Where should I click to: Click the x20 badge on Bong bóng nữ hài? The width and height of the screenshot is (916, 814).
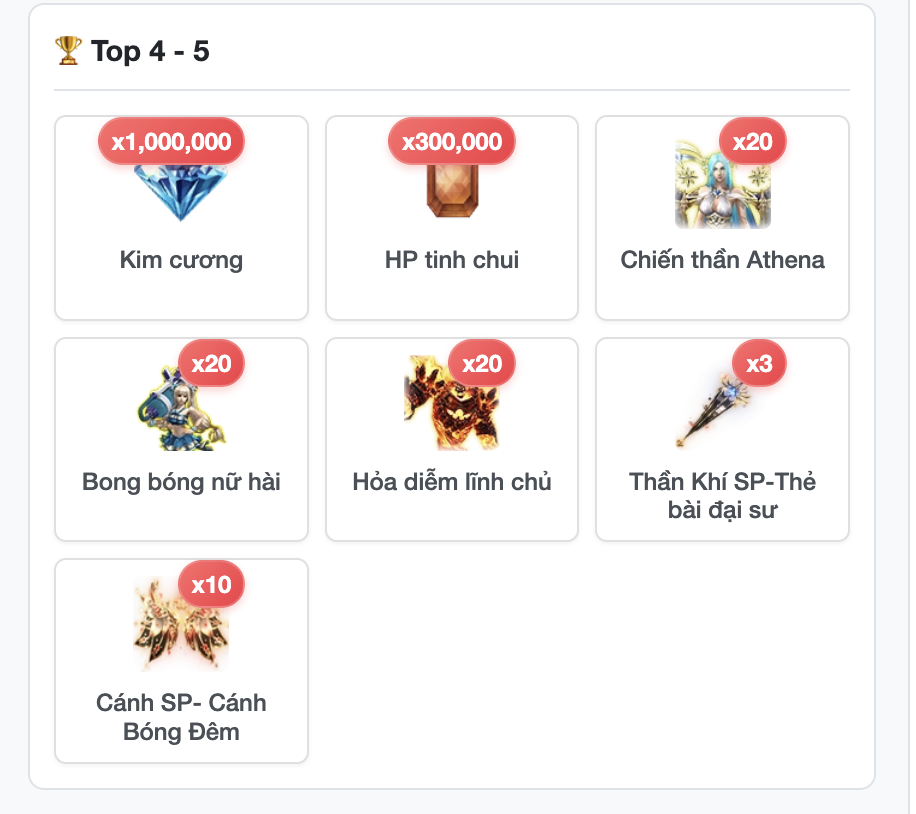pos(211,363)
